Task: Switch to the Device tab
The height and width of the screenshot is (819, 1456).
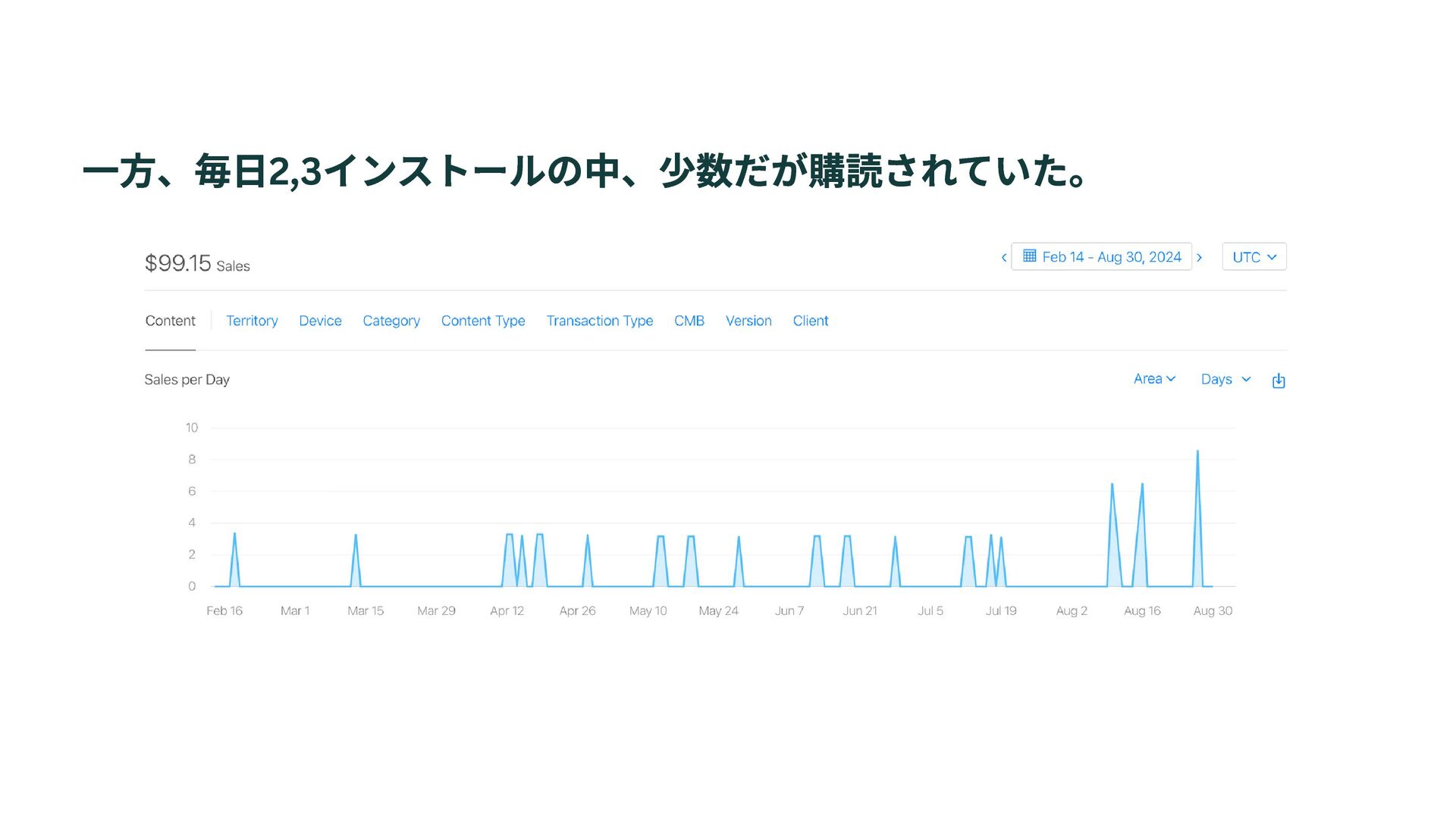Action: click(320, 321)
